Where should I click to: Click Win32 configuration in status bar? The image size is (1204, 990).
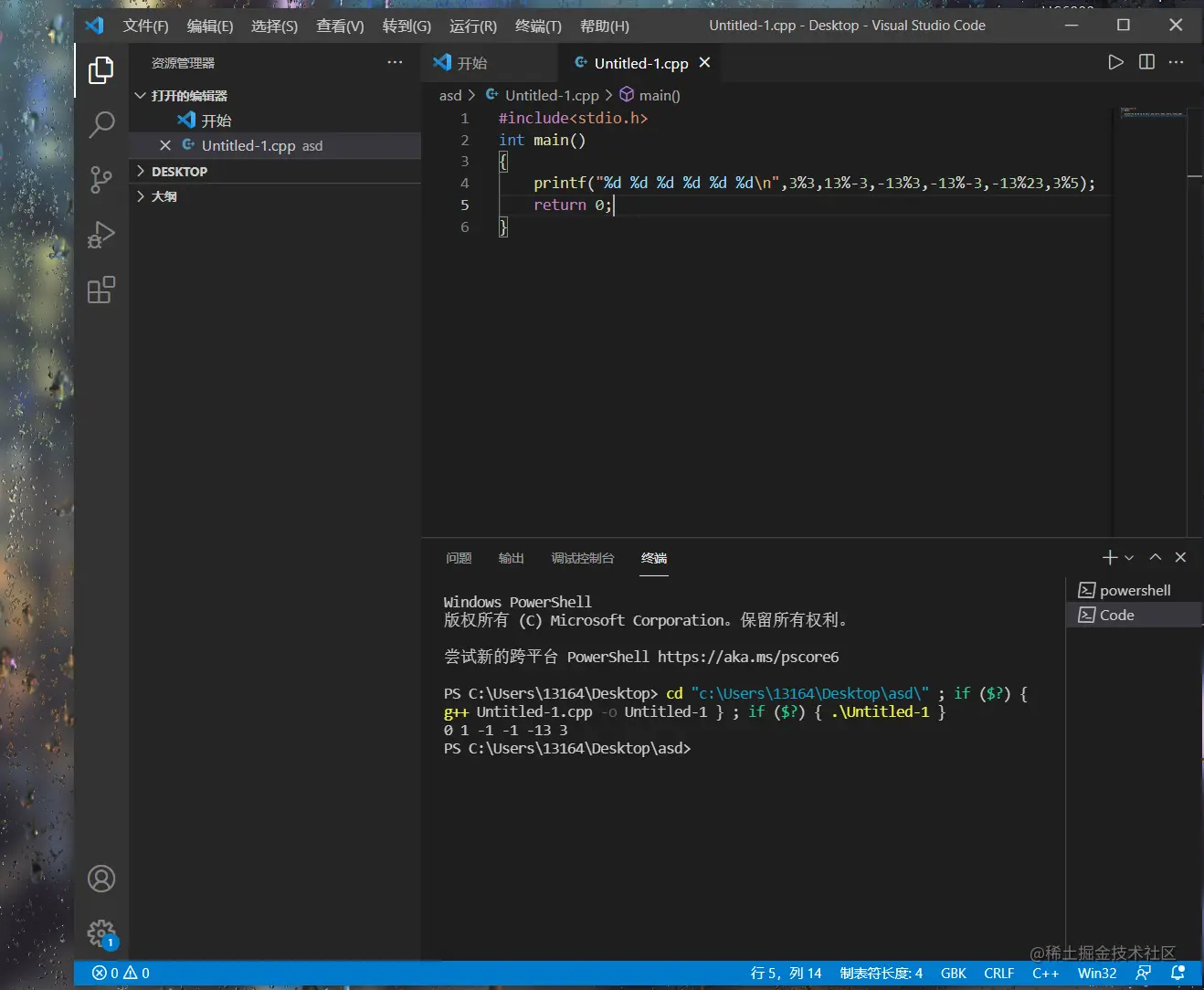point(1097,974)
